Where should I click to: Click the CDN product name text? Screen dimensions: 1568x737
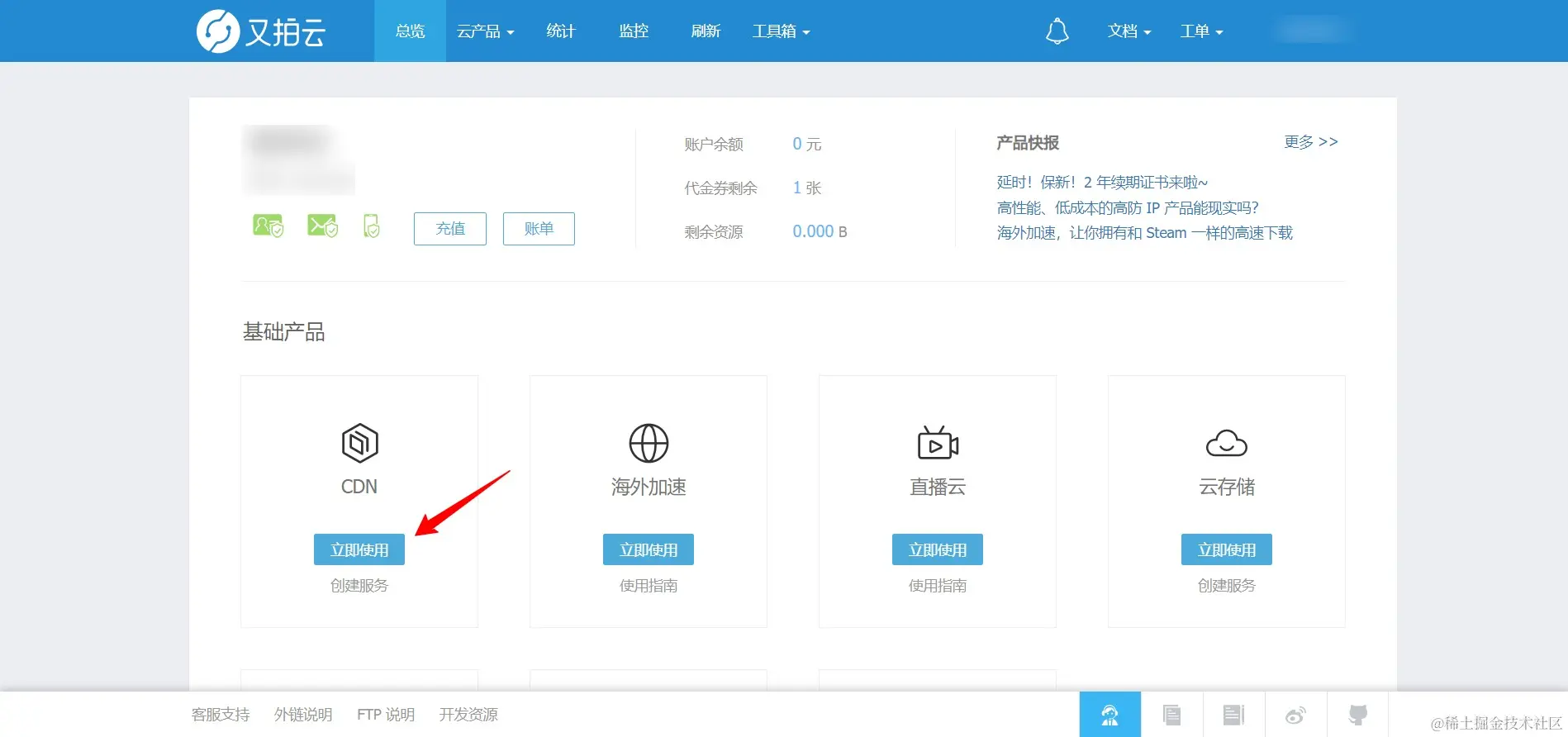(359, 487)
